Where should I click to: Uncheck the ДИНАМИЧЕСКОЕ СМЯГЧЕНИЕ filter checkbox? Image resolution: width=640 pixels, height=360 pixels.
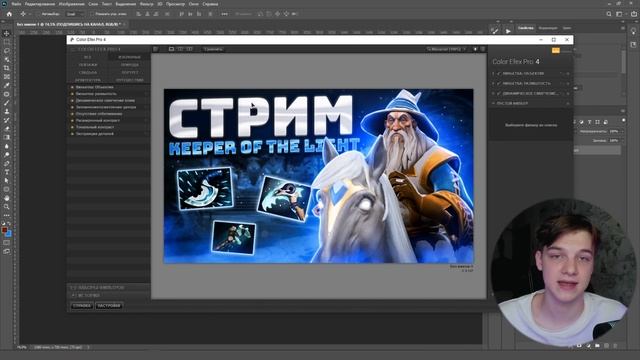pos(499,93)
